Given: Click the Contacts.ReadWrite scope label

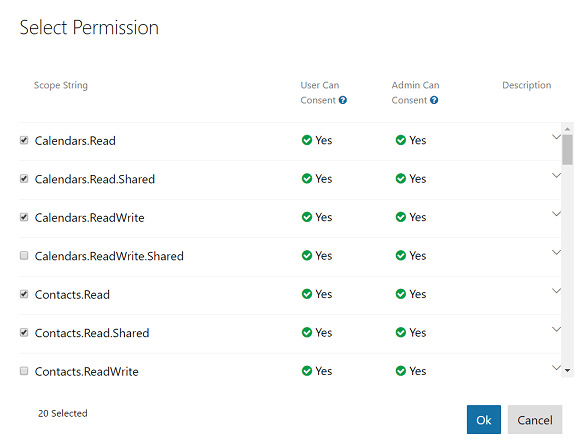Looking at the screenshot, I should (86, 371).
